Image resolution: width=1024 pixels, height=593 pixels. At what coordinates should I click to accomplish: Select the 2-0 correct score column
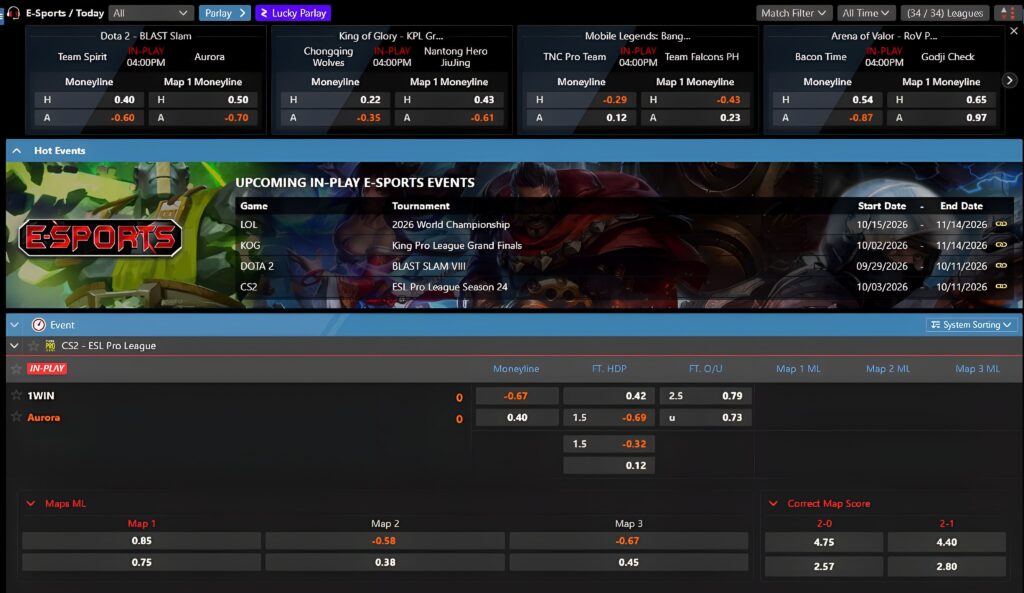click(824, 523)
